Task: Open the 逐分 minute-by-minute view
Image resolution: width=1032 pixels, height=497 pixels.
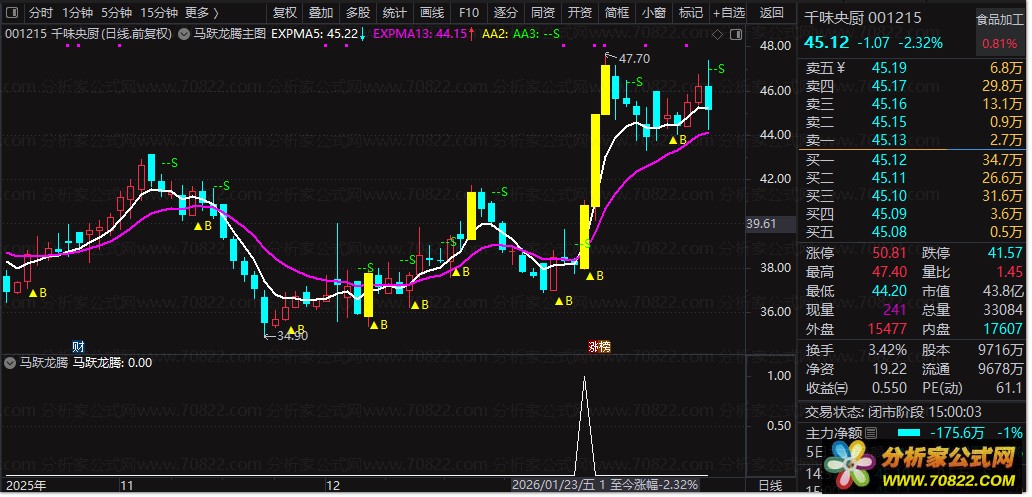Action: [x=505, y=13]
